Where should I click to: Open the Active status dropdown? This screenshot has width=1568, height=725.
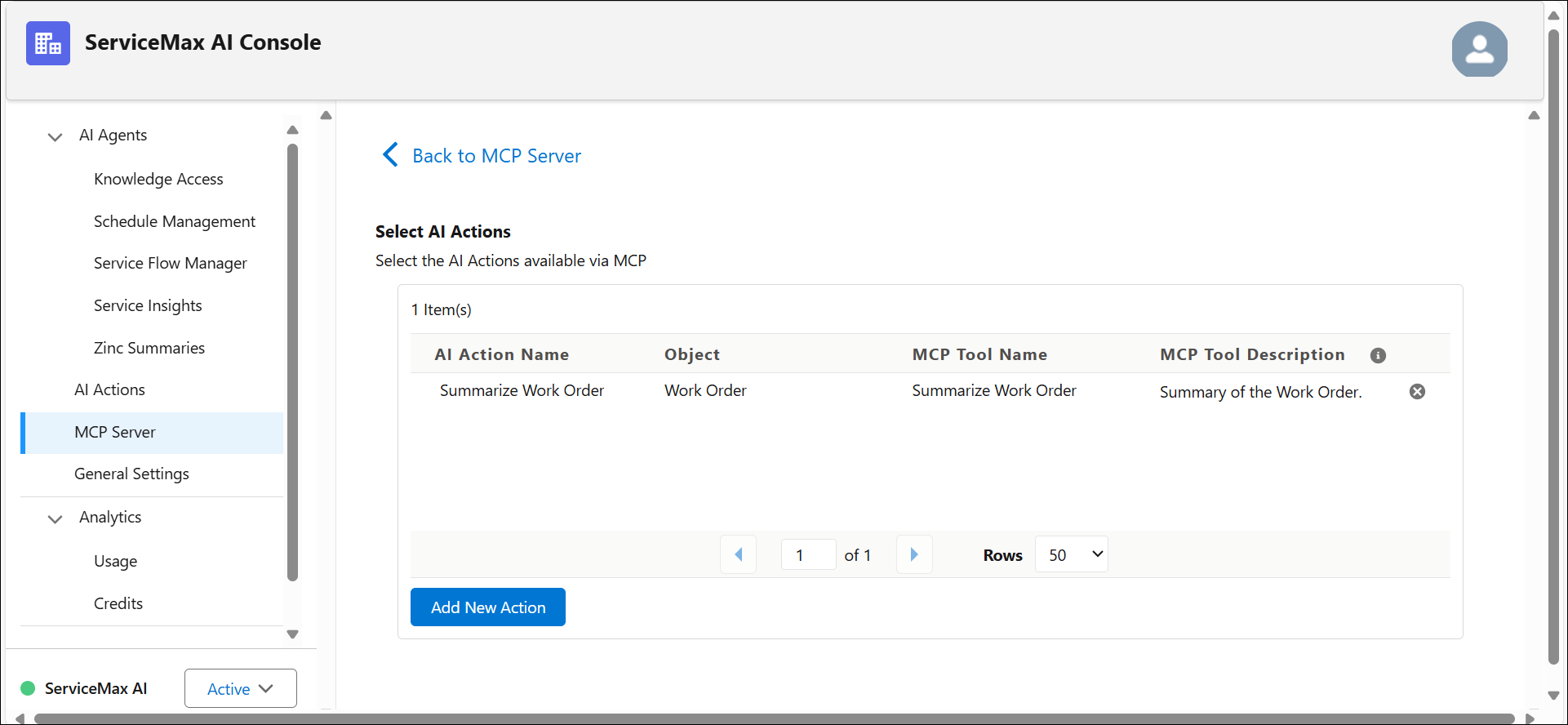click(x=241, y=688)
